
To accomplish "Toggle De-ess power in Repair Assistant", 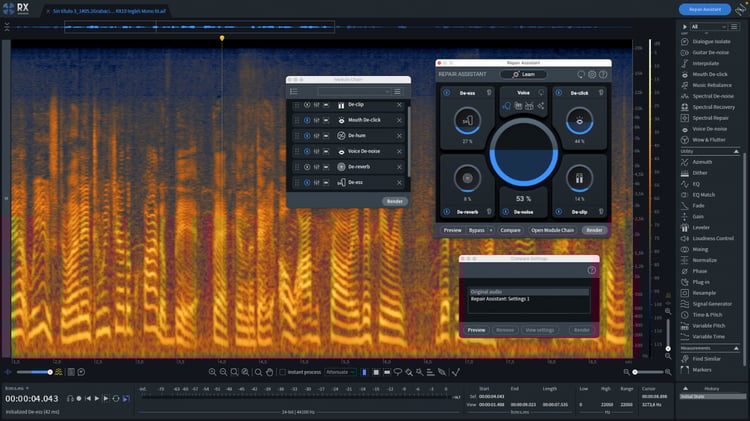I will pyautogui.click(x=447, y=93).
